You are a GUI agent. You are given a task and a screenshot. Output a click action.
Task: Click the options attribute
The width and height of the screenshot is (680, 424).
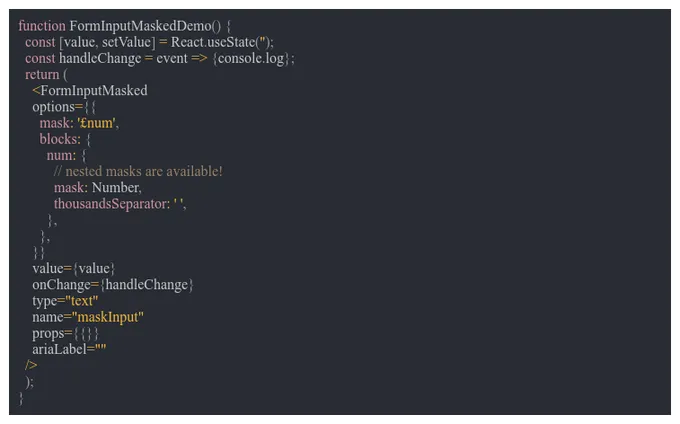point(53,107)
